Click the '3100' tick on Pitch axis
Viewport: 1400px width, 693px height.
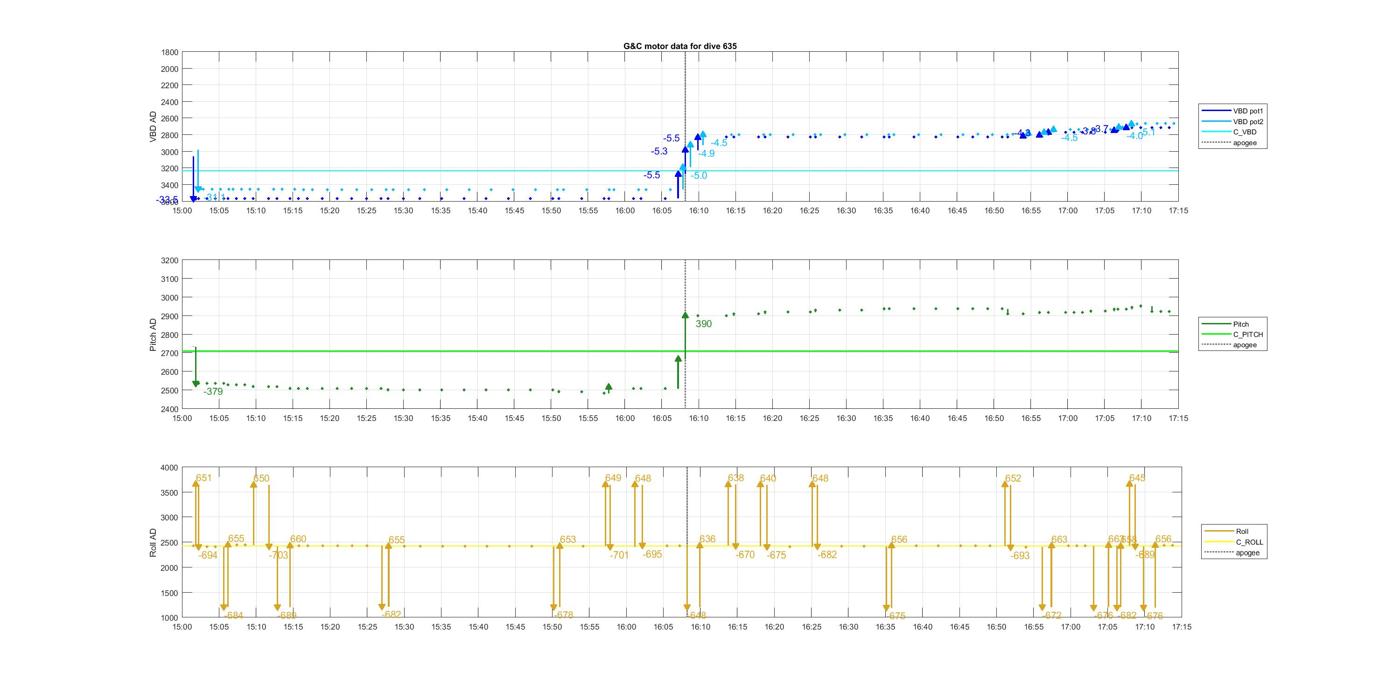pos(170,279)
